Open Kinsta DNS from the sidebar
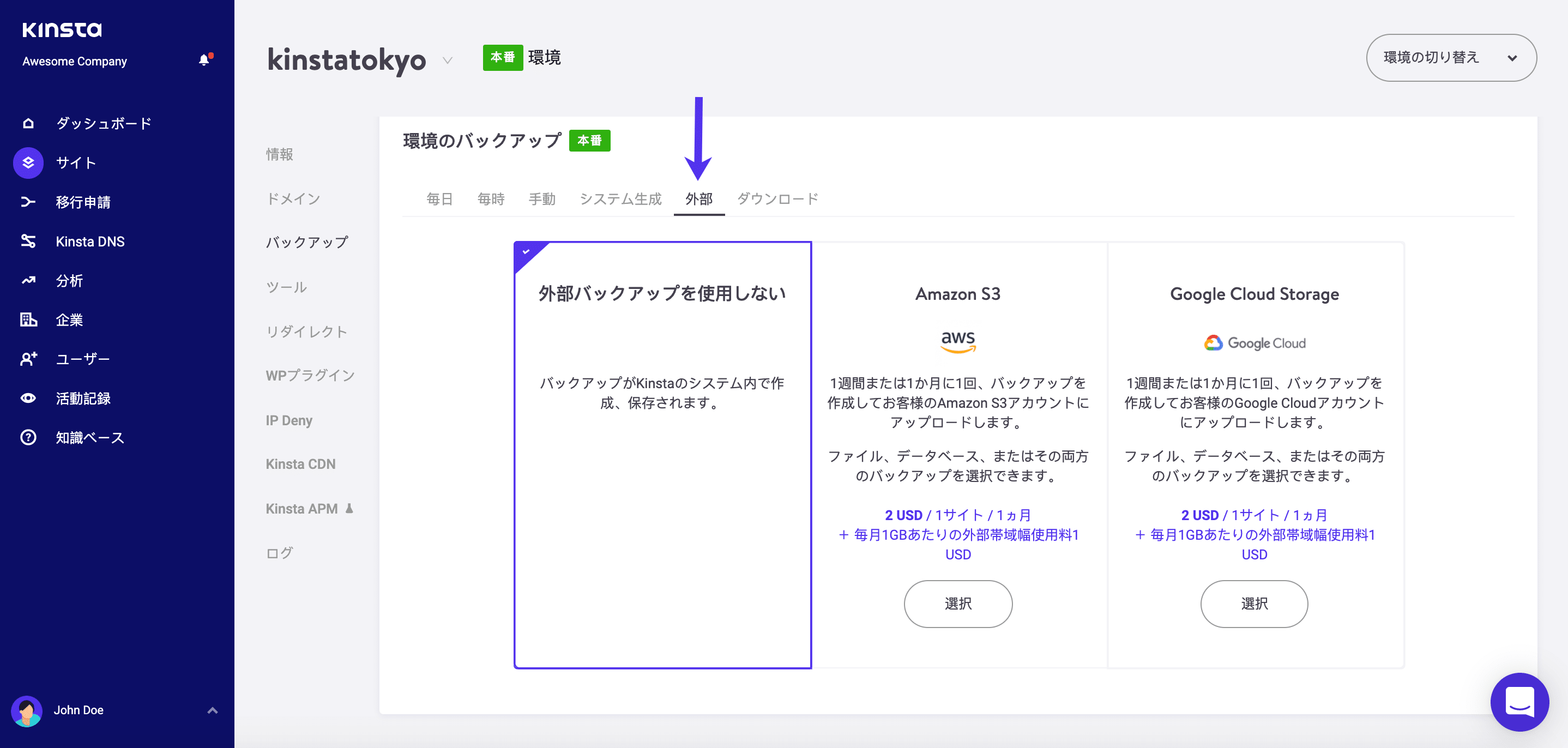 pyautogui.click(x=27, y=241)
